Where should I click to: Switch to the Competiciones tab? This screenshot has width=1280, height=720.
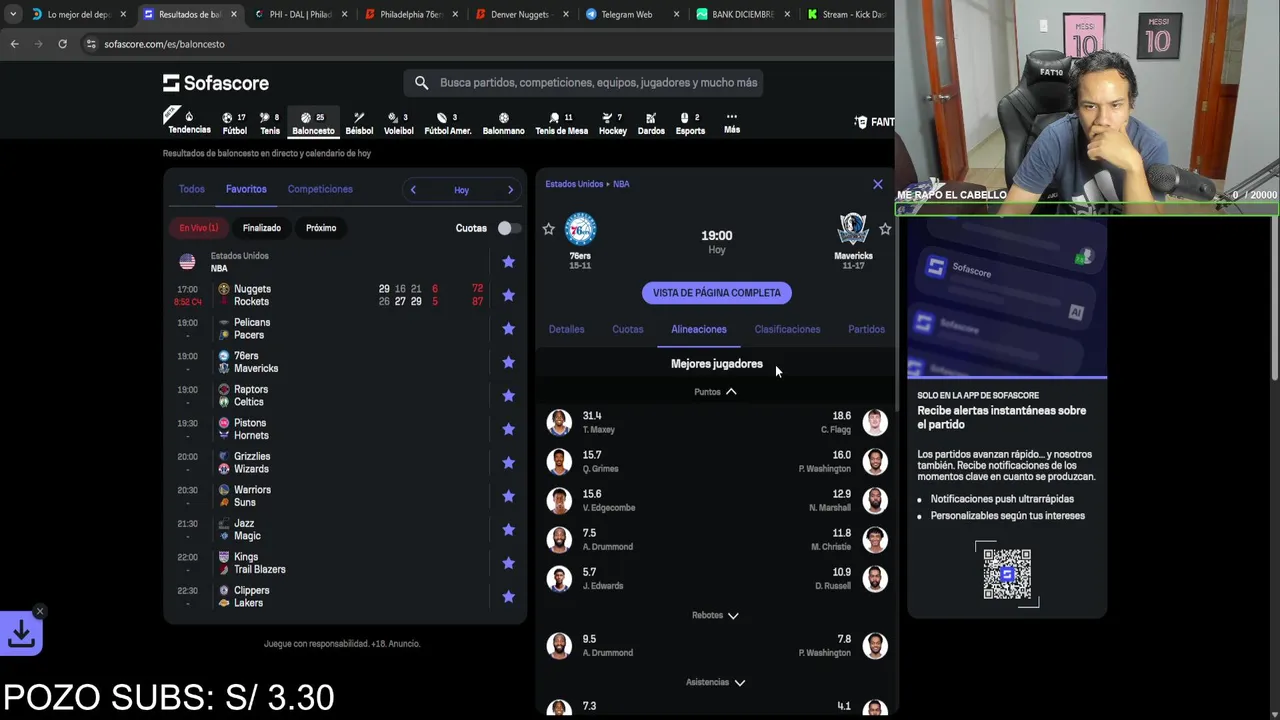click(x=320, y=189)
